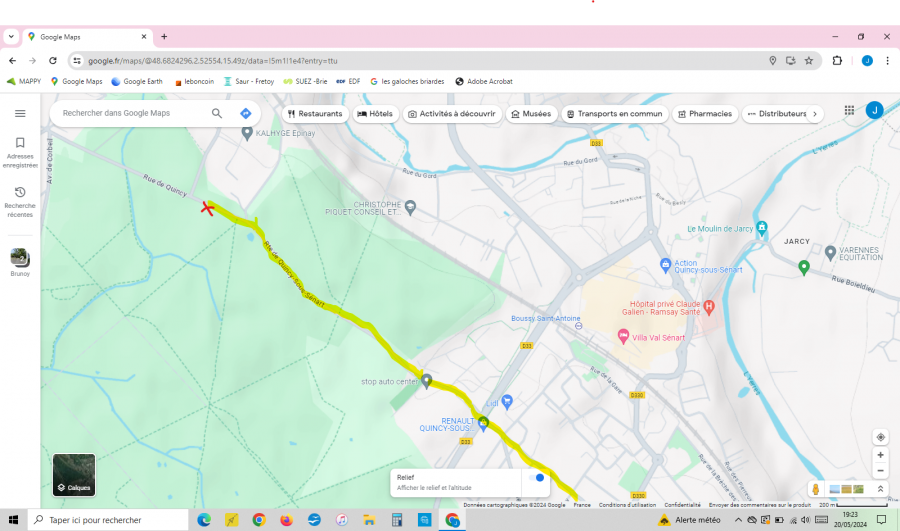900x531 pixels.
Task: Select the Pharmacies category chip
Action: [704, 114]
